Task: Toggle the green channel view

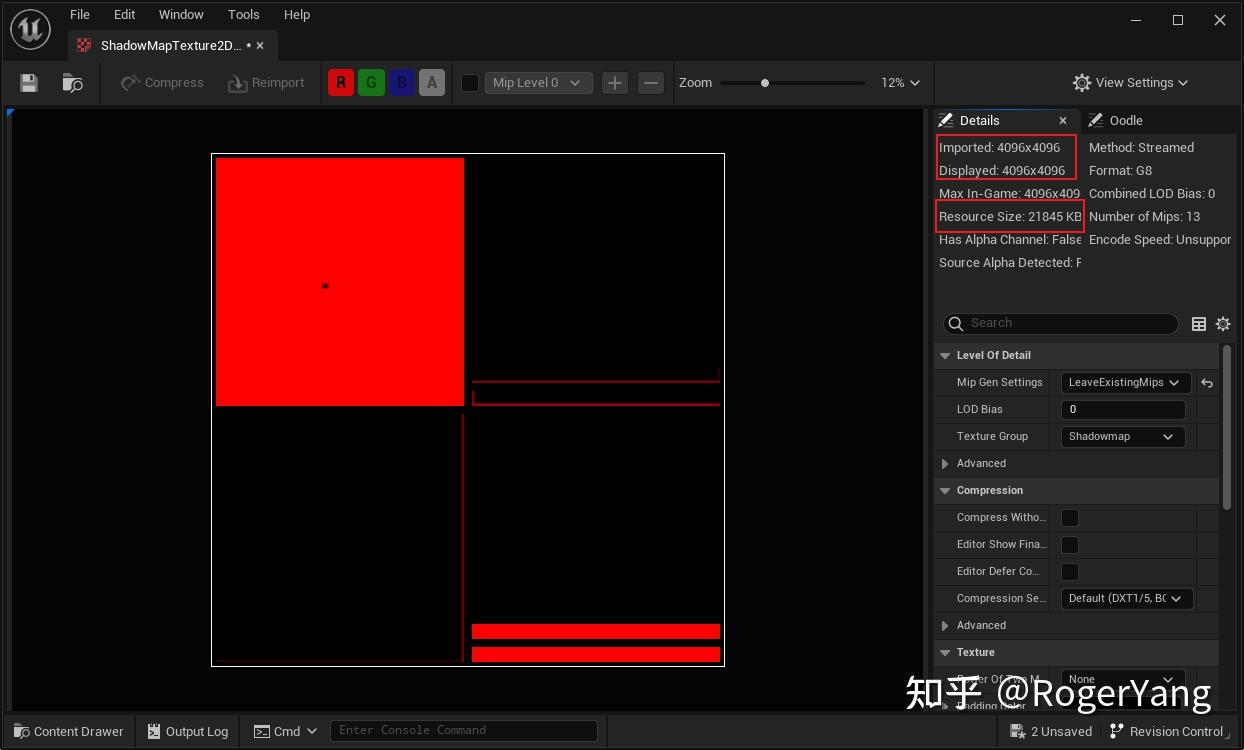Action: tap(371, 82)
